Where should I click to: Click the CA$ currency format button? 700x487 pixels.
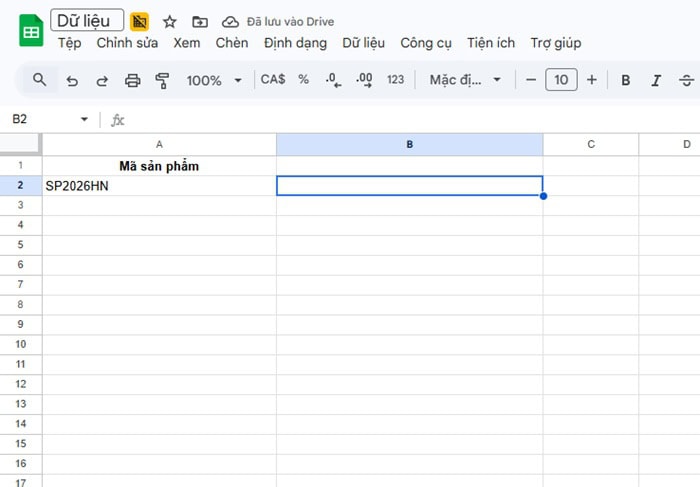coord(272,80)
